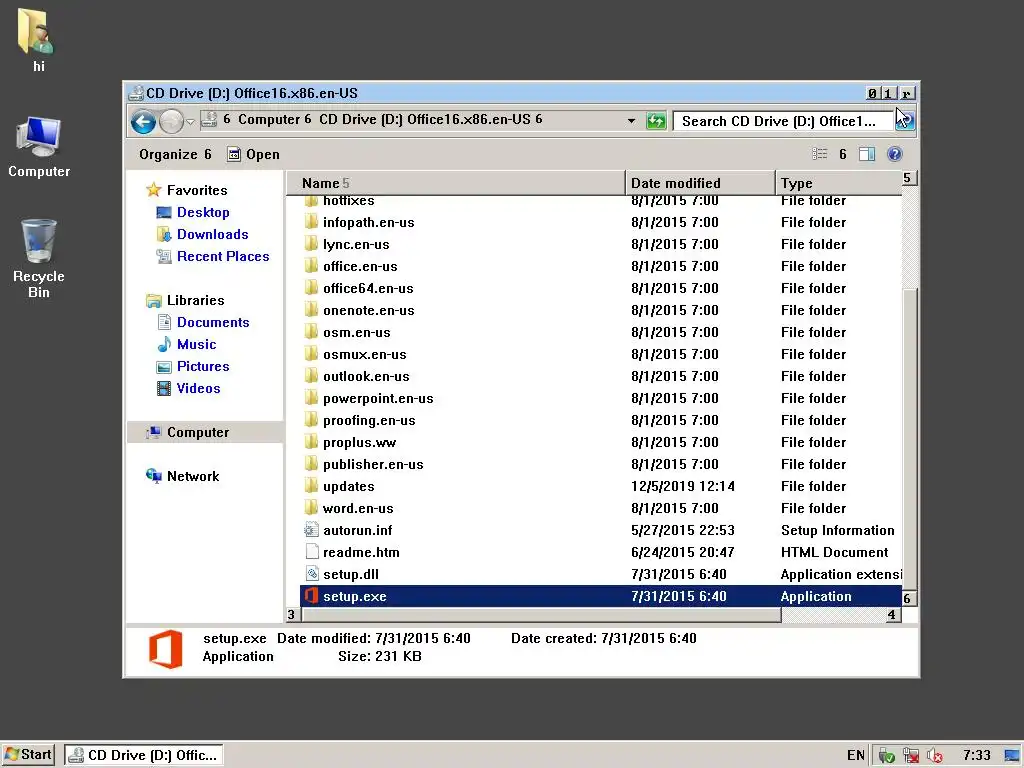1024x768 pixels.
Task: Click the Open toolbar button
Action: point(253,154)
